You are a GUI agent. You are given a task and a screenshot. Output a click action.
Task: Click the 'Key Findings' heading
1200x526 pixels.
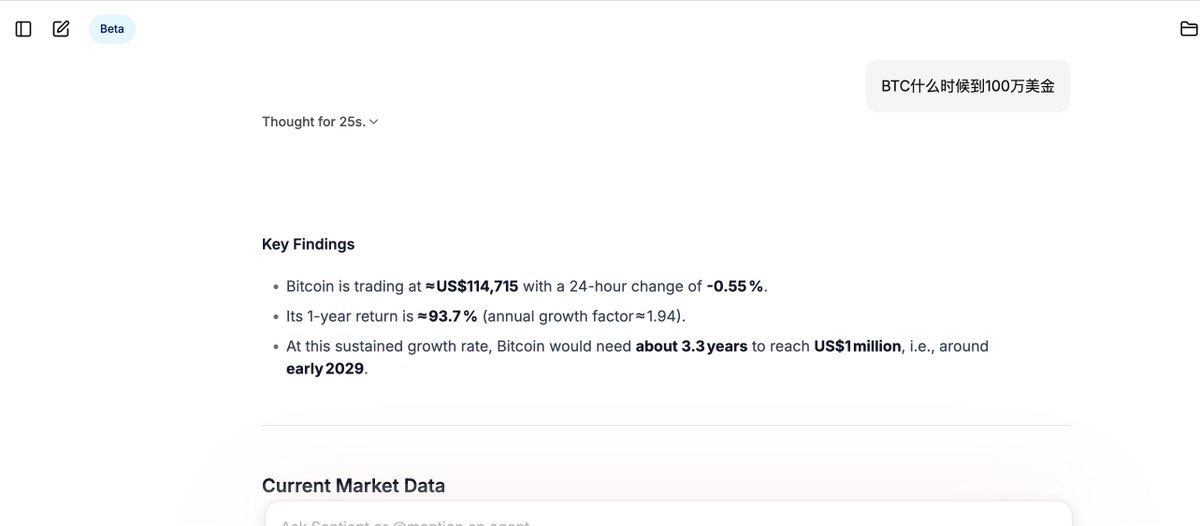[x=308, y=244]
